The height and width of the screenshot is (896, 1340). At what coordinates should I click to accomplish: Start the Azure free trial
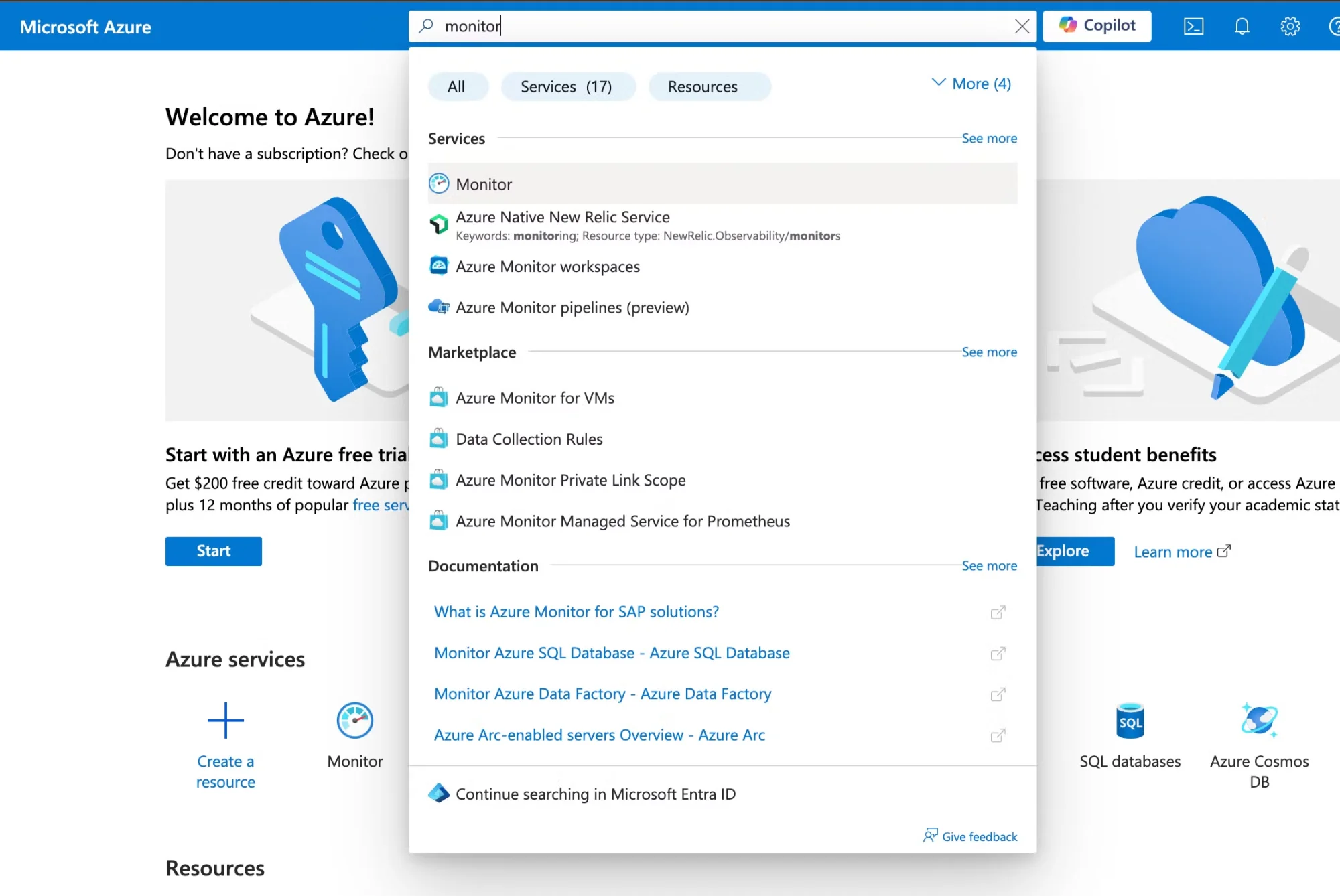[214, 551]
